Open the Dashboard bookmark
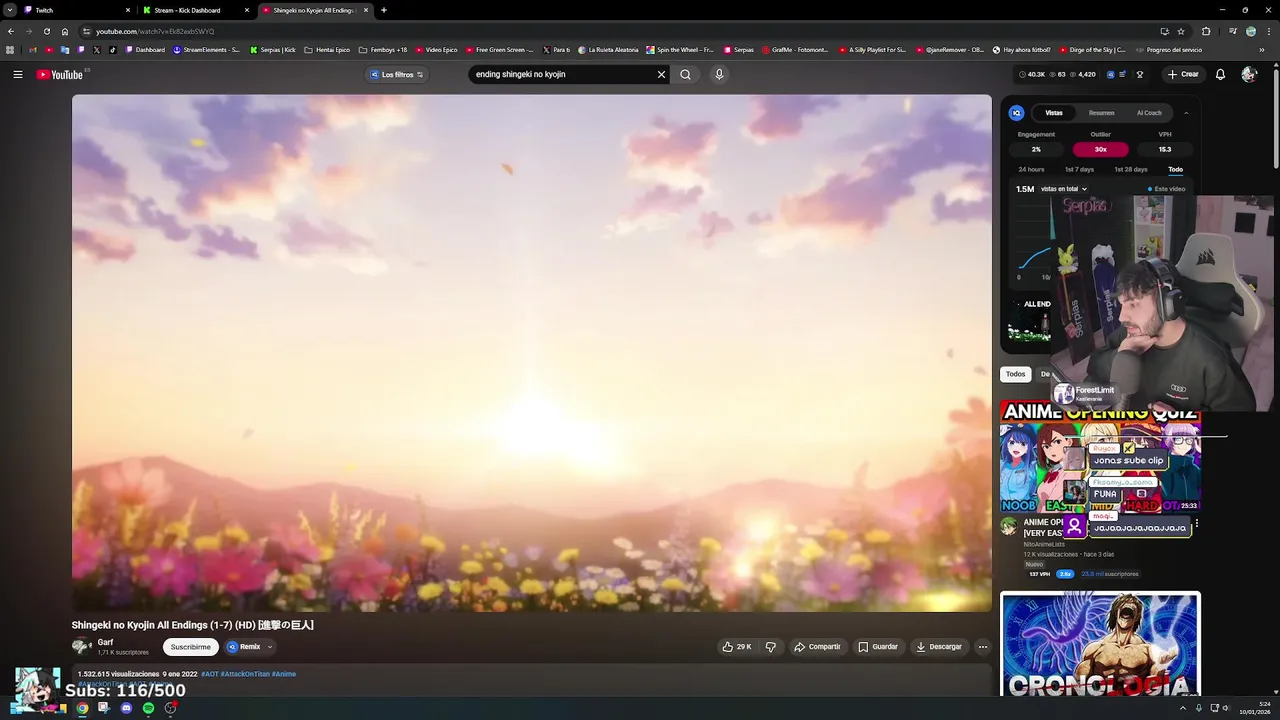The height and width of the screenshot is (720, 1280). click(x=145, y=50)
